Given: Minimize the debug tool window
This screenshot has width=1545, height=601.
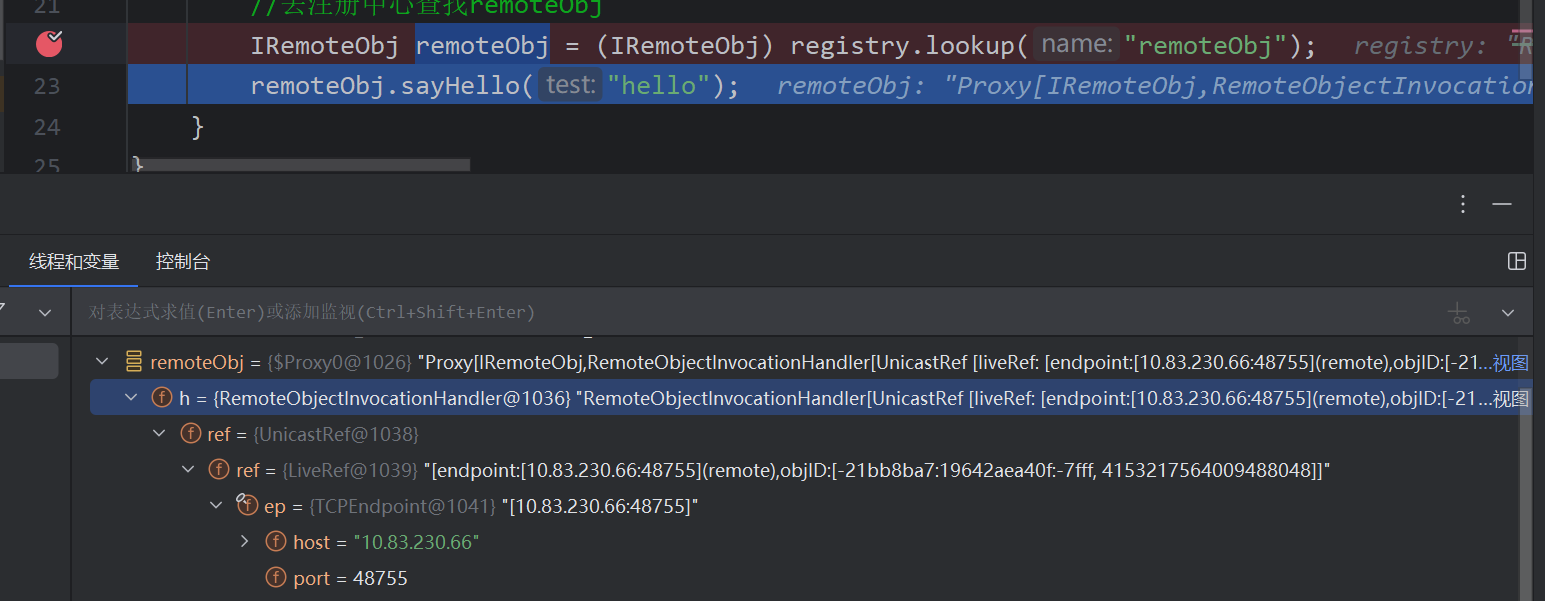Looking at the screenshot, I should [x=1502, y=204].
